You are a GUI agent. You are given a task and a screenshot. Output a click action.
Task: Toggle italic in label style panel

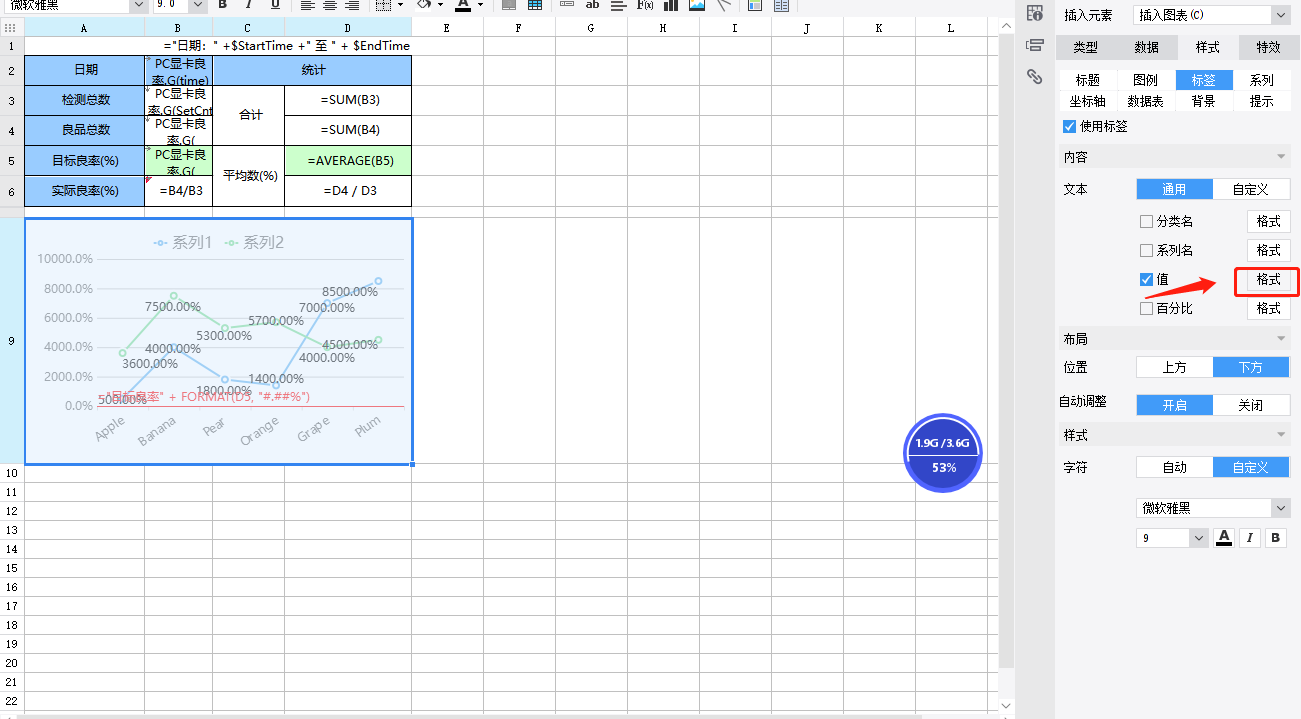tap(1250, 538)
